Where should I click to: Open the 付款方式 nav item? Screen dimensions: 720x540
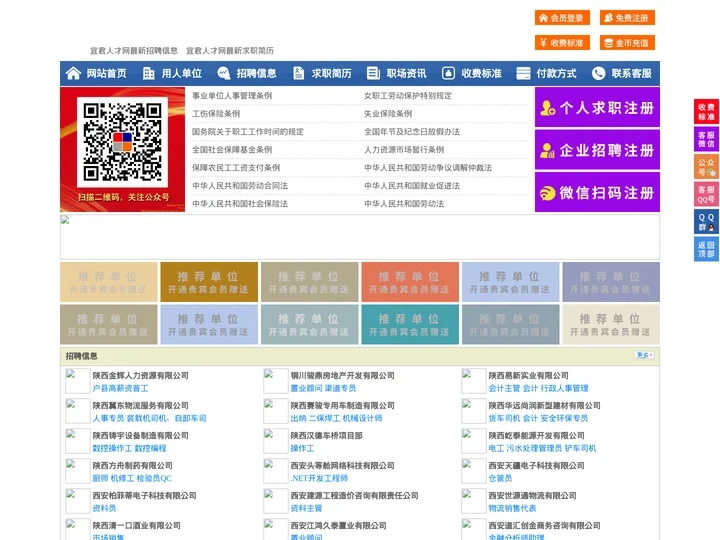(556, 73)
